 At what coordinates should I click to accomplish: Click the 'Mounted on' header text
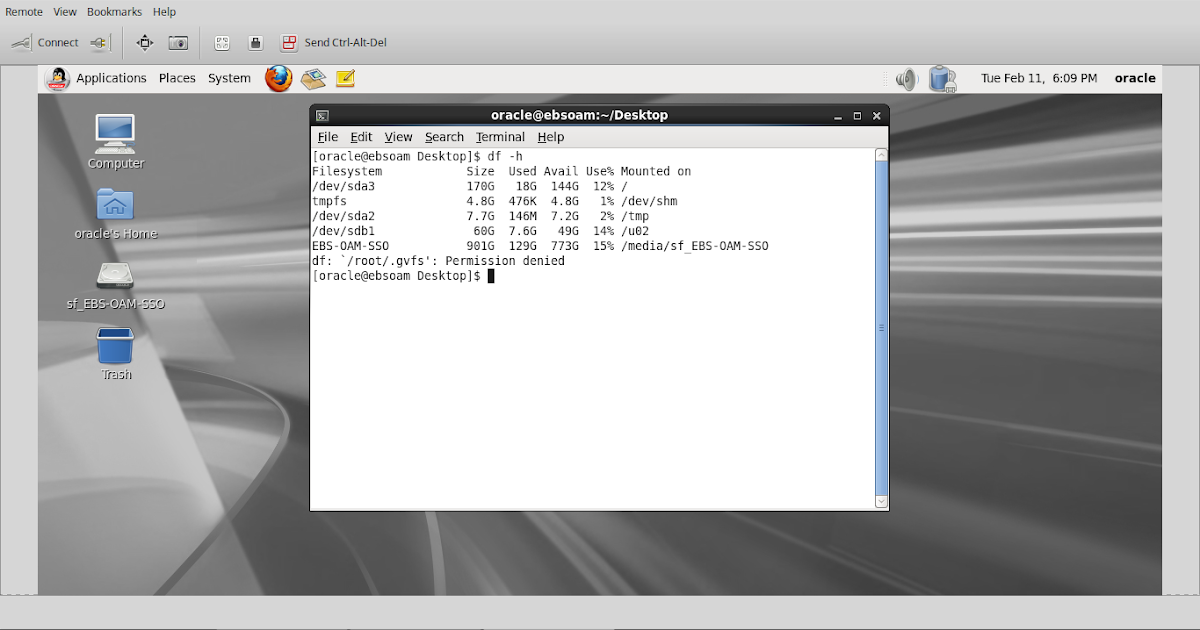(655, 171)
